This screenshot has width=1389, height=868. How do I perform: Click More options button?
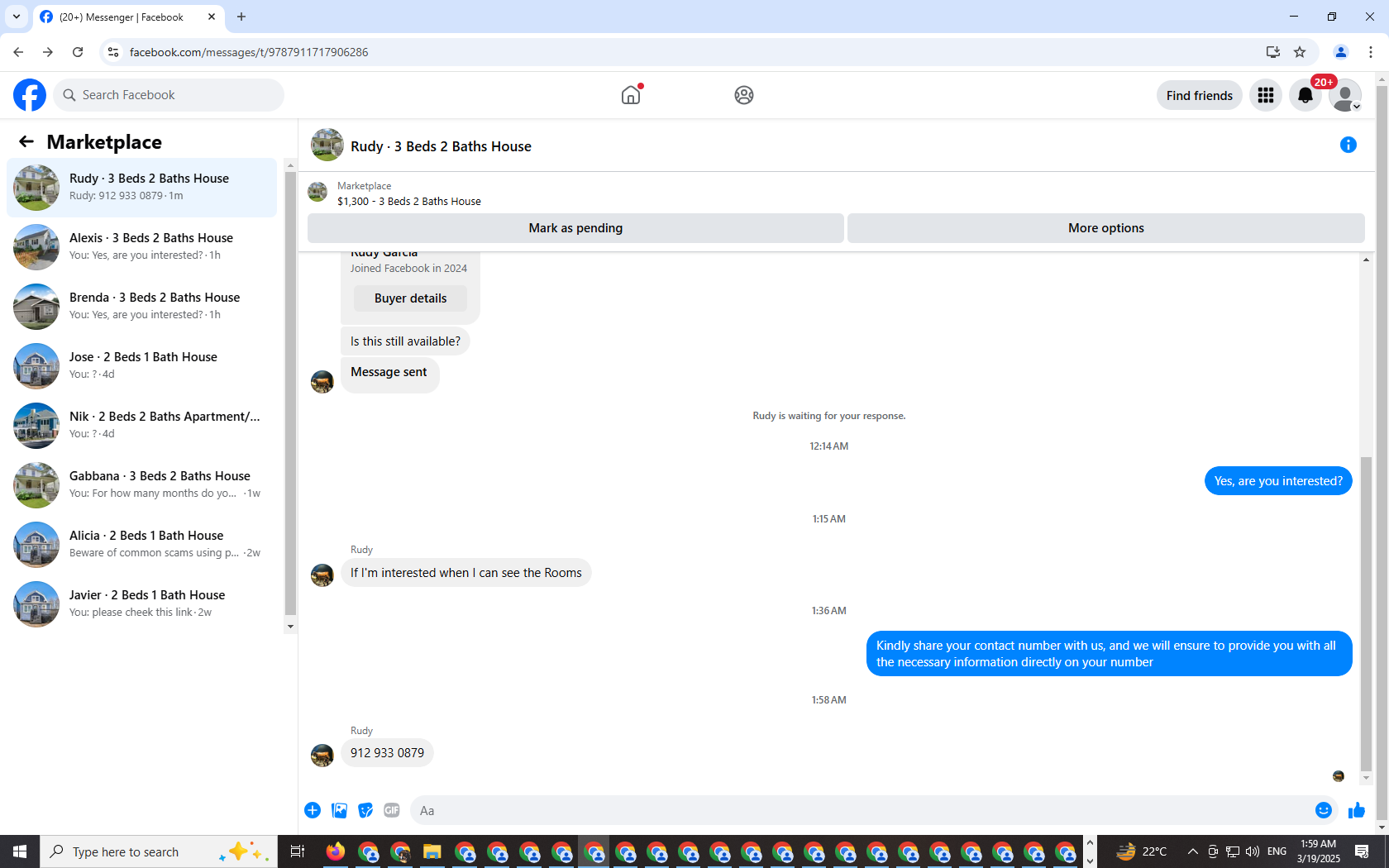tap(1106, 228)
